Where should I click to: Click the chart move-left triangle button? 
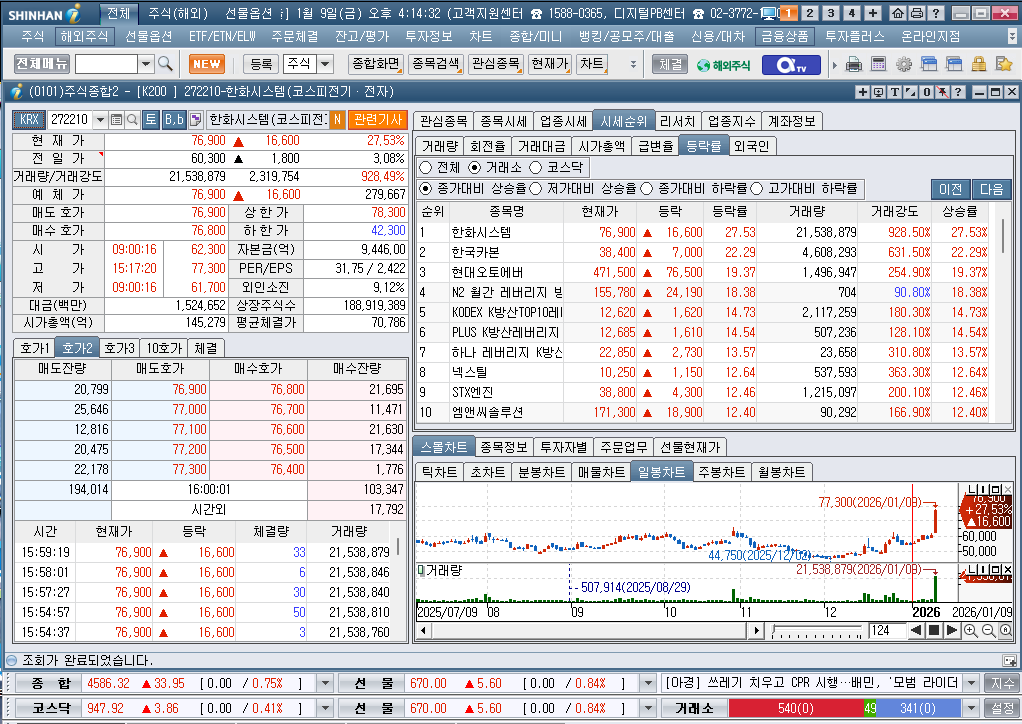pyautogui.click(x=916, y=630)
